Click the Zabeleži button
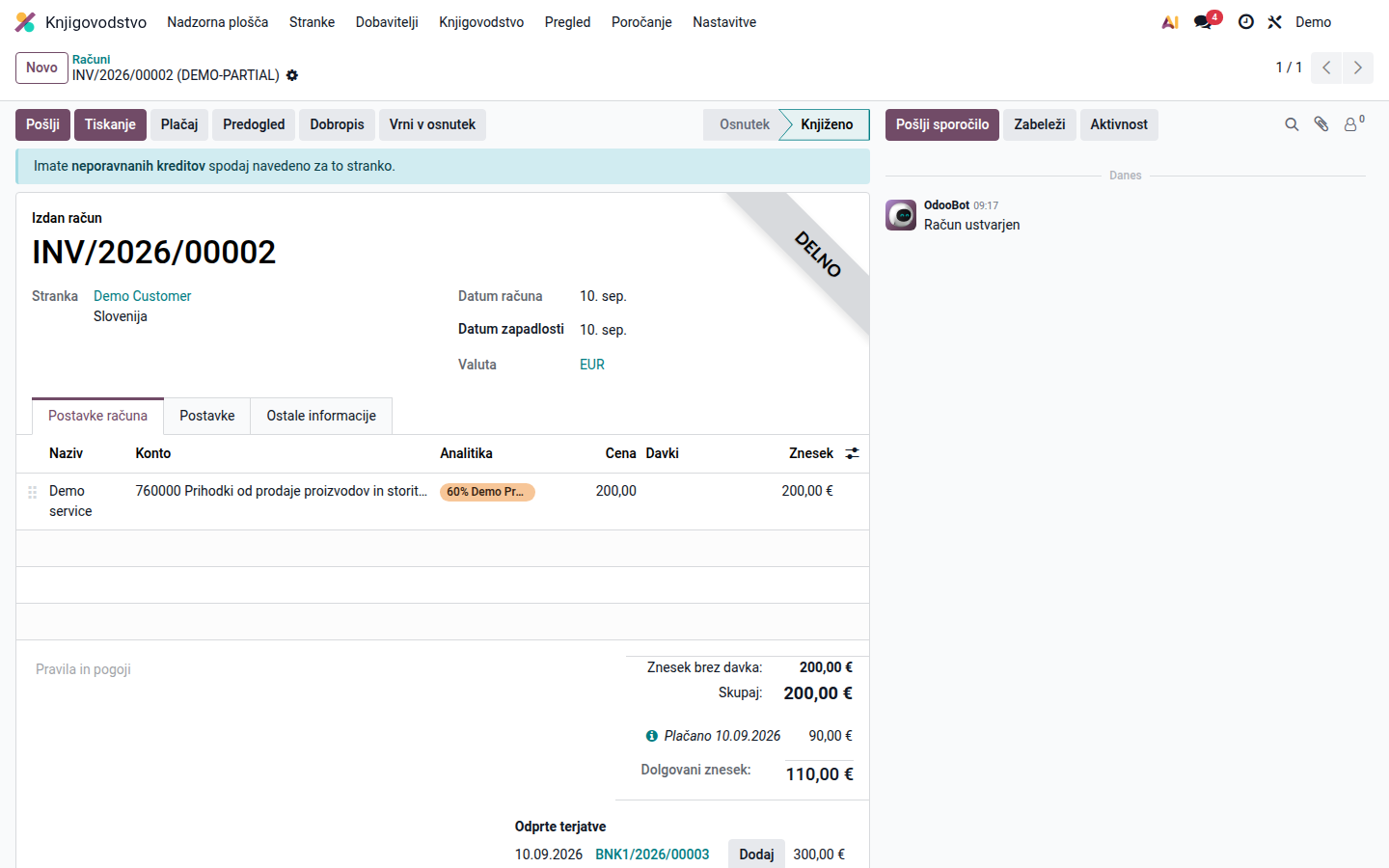 coord(1040,124)
